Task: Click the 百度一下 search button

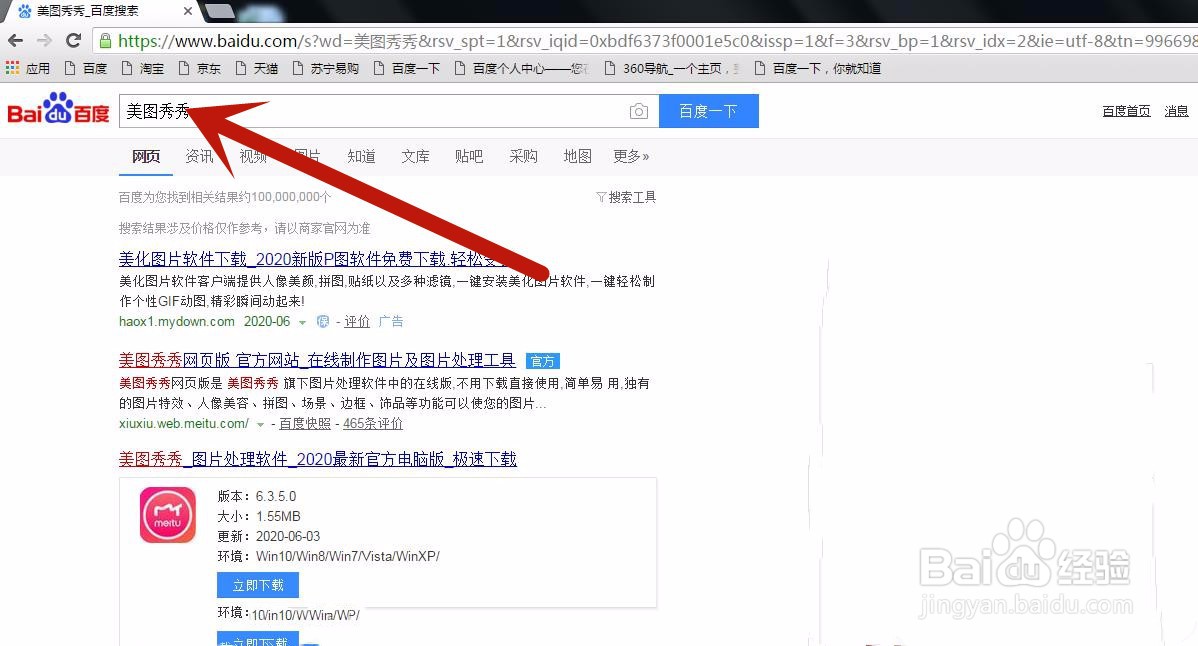Action: pos(708,111)
